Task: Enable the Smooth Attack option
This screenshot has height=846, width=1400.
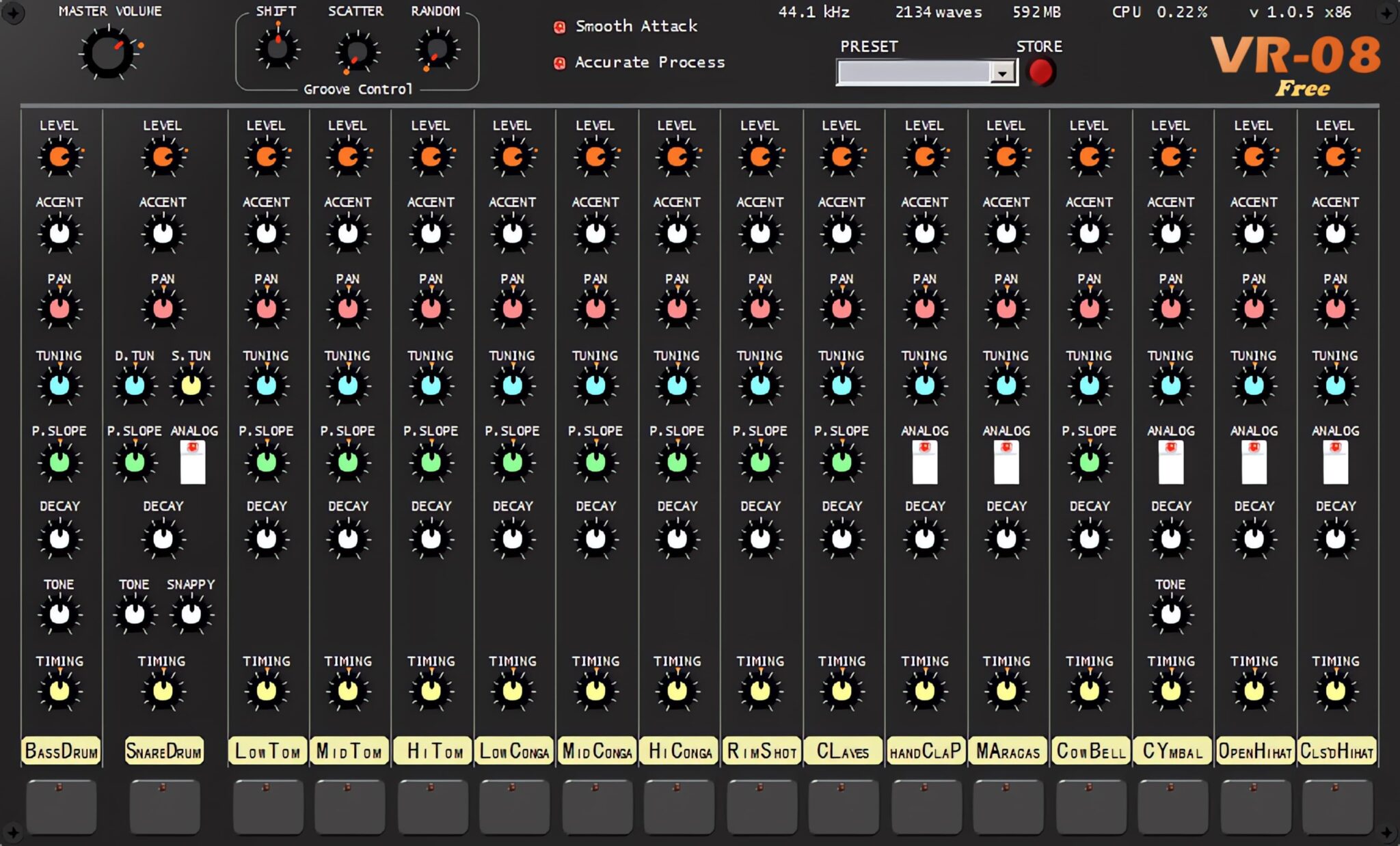Action: tap(559, 26)
